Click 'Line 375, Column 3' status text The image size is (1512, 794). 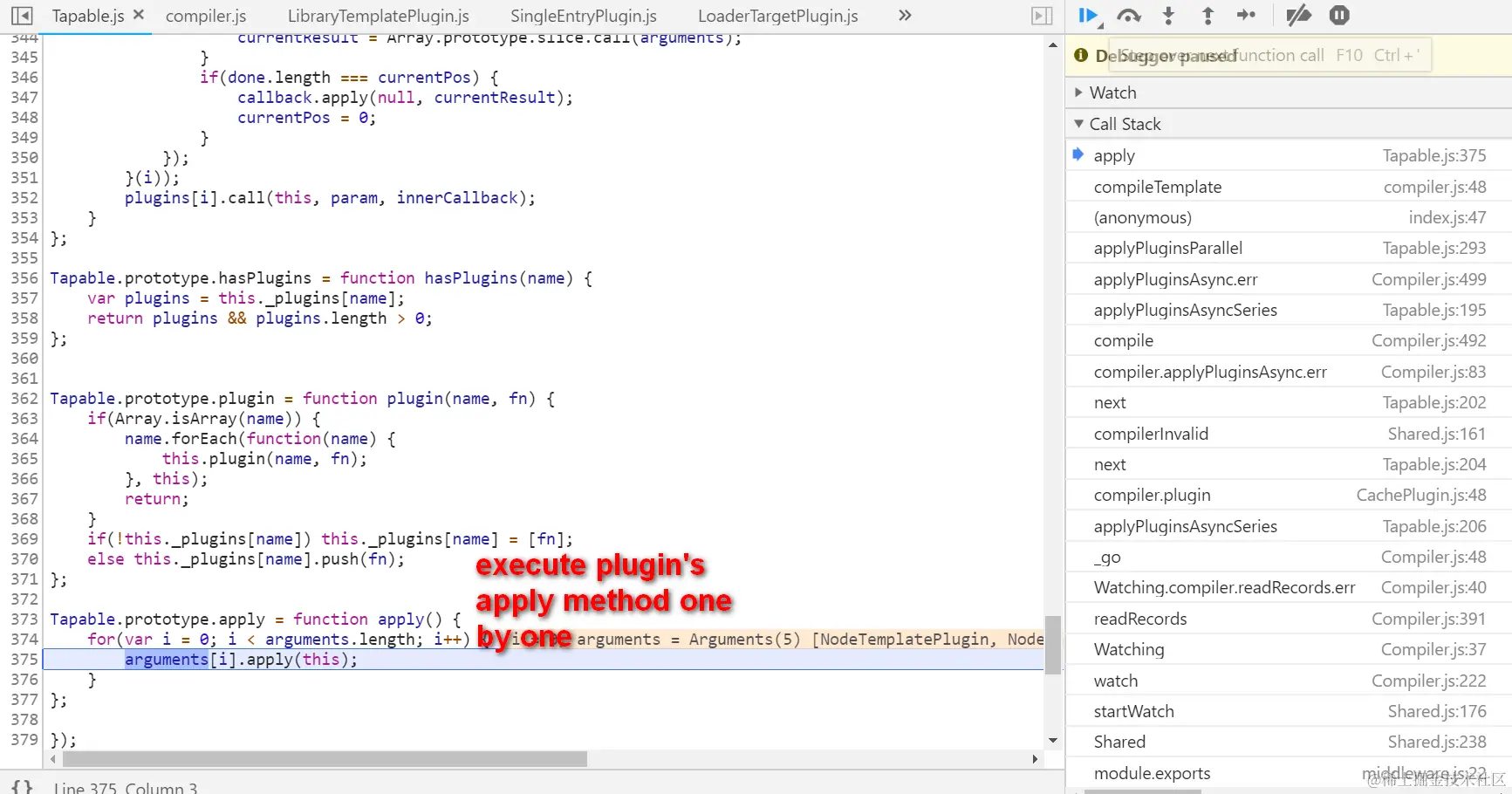(x=126, y=788)
